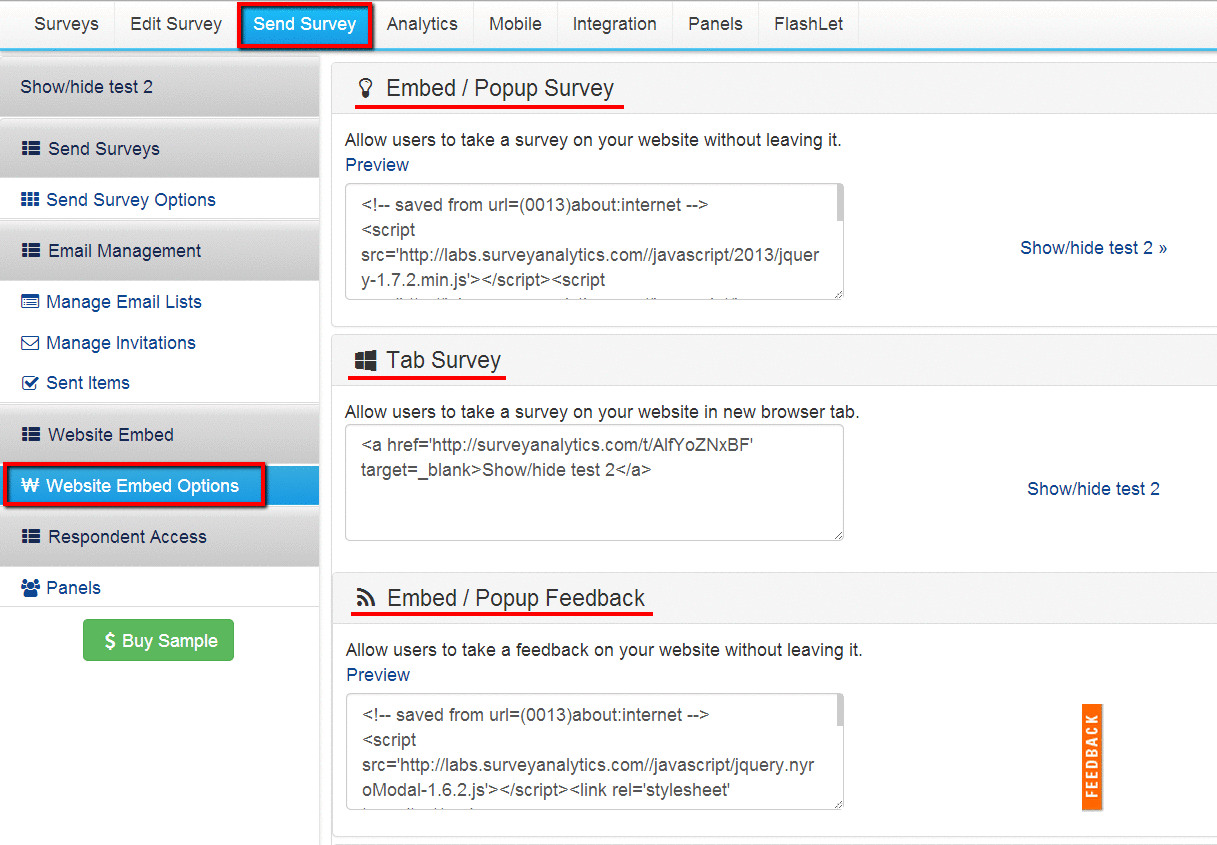Switch to the Edit Survey tab

[x=176, y=24]
